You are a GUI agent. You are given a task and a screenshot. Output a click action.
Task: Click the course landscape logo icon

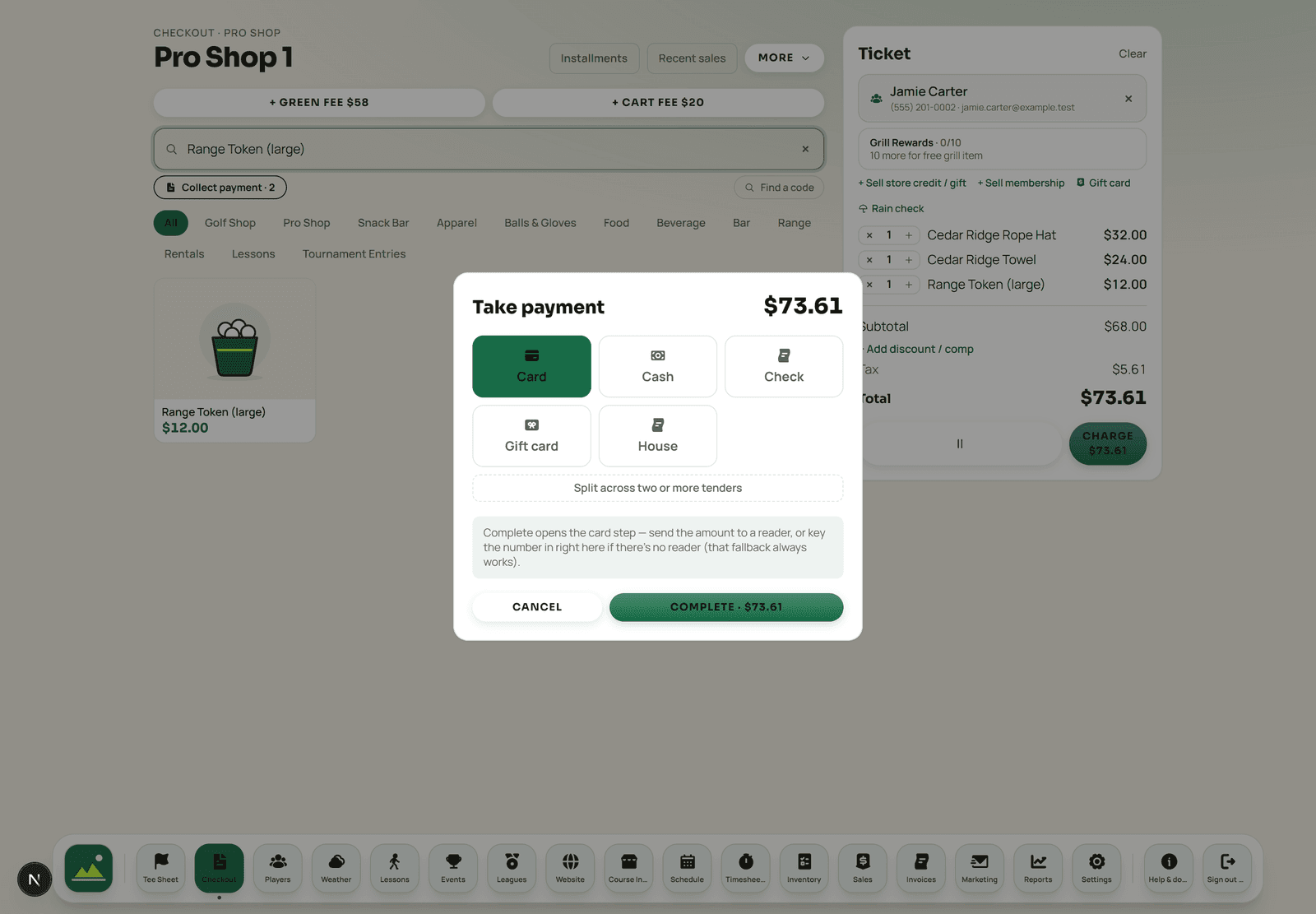click(x=89, y=868)
